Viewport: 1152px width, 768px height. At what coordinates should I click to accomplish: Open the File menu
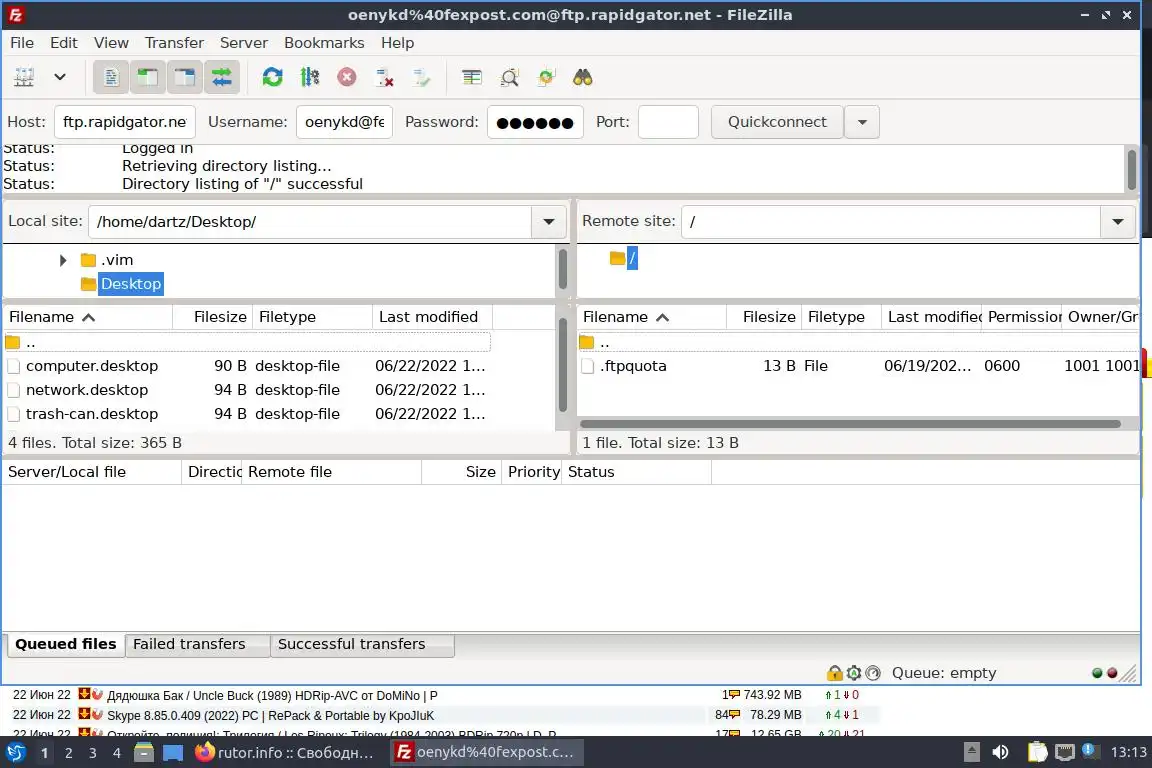22,43
